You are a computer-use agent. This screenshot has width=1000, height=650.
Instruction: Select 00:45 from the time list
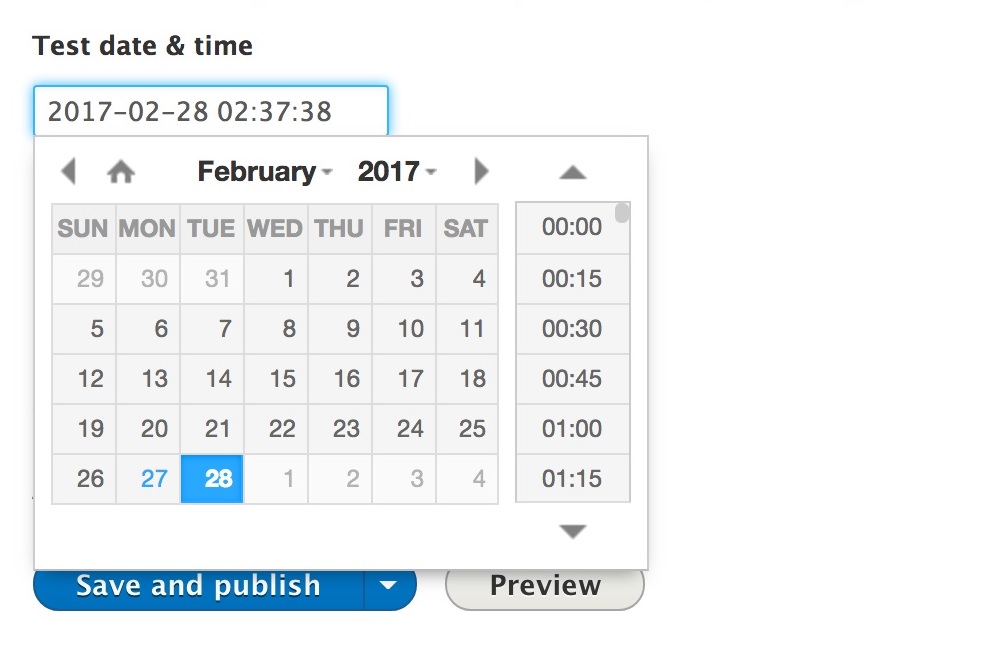[572, 378]
